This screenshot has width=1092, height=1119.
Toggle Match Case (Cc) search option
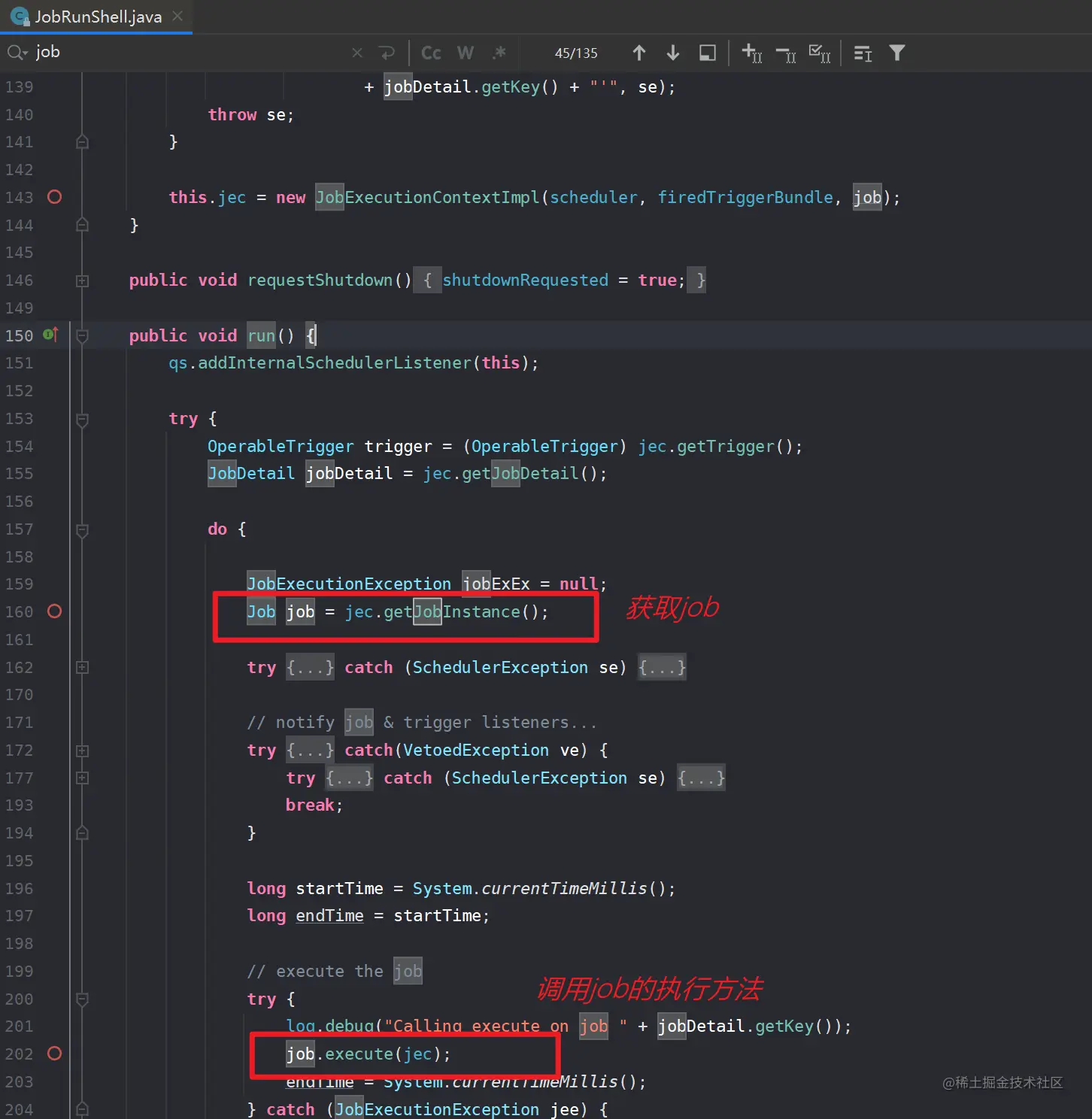pyautogui.click(x=431, y=53)
